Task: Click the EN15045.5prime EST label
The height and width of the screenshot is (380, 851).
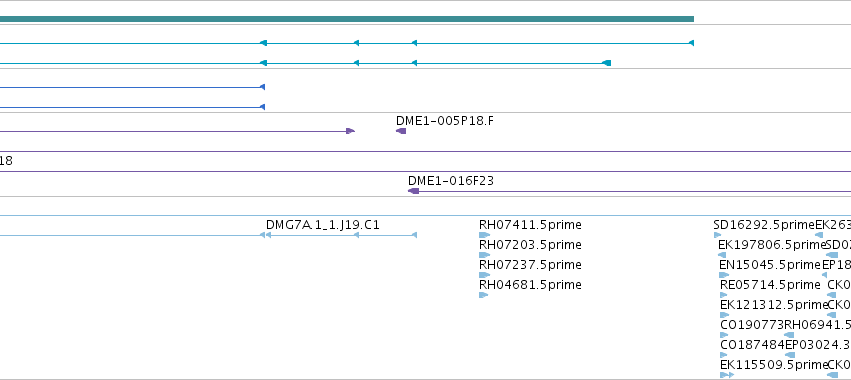Action: tap(770, 265)
